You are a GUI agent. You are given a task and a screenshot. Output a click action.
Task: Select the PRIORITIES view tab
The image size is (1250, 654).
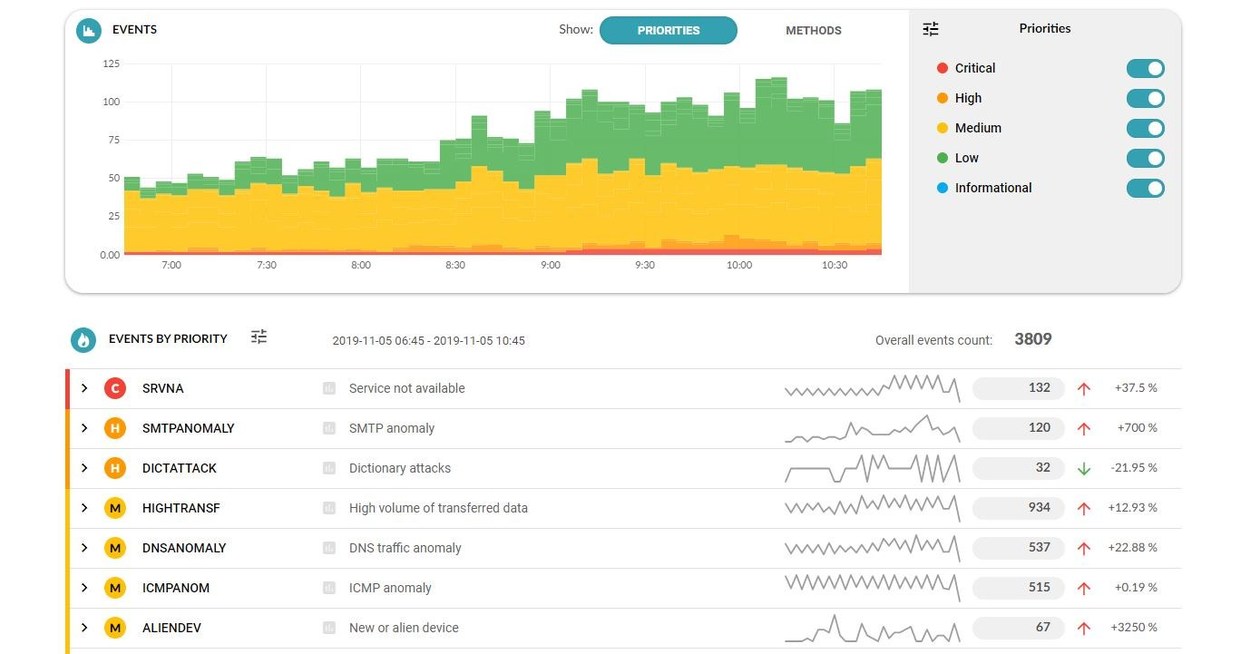click(668, 30)
